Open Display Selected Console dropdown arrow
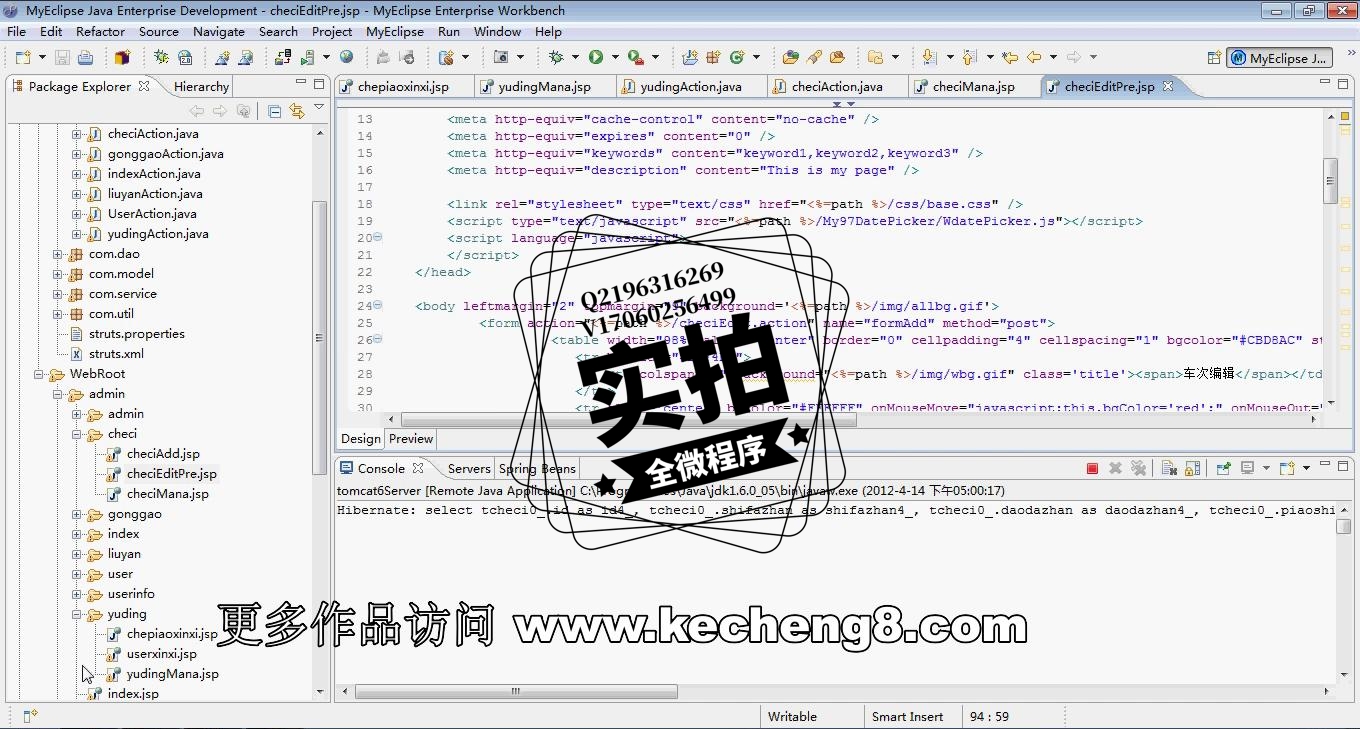1360x729 pixels. tap(1266, 468)
